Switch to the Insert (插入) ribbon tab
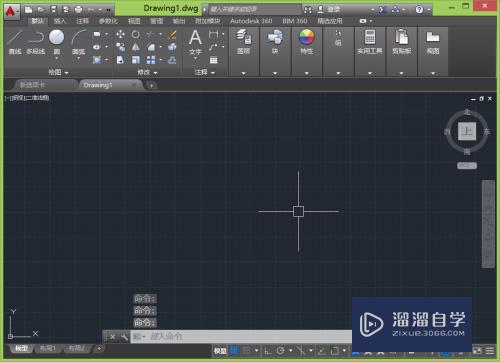Screen dimensions: 500x362 (60, 21)
